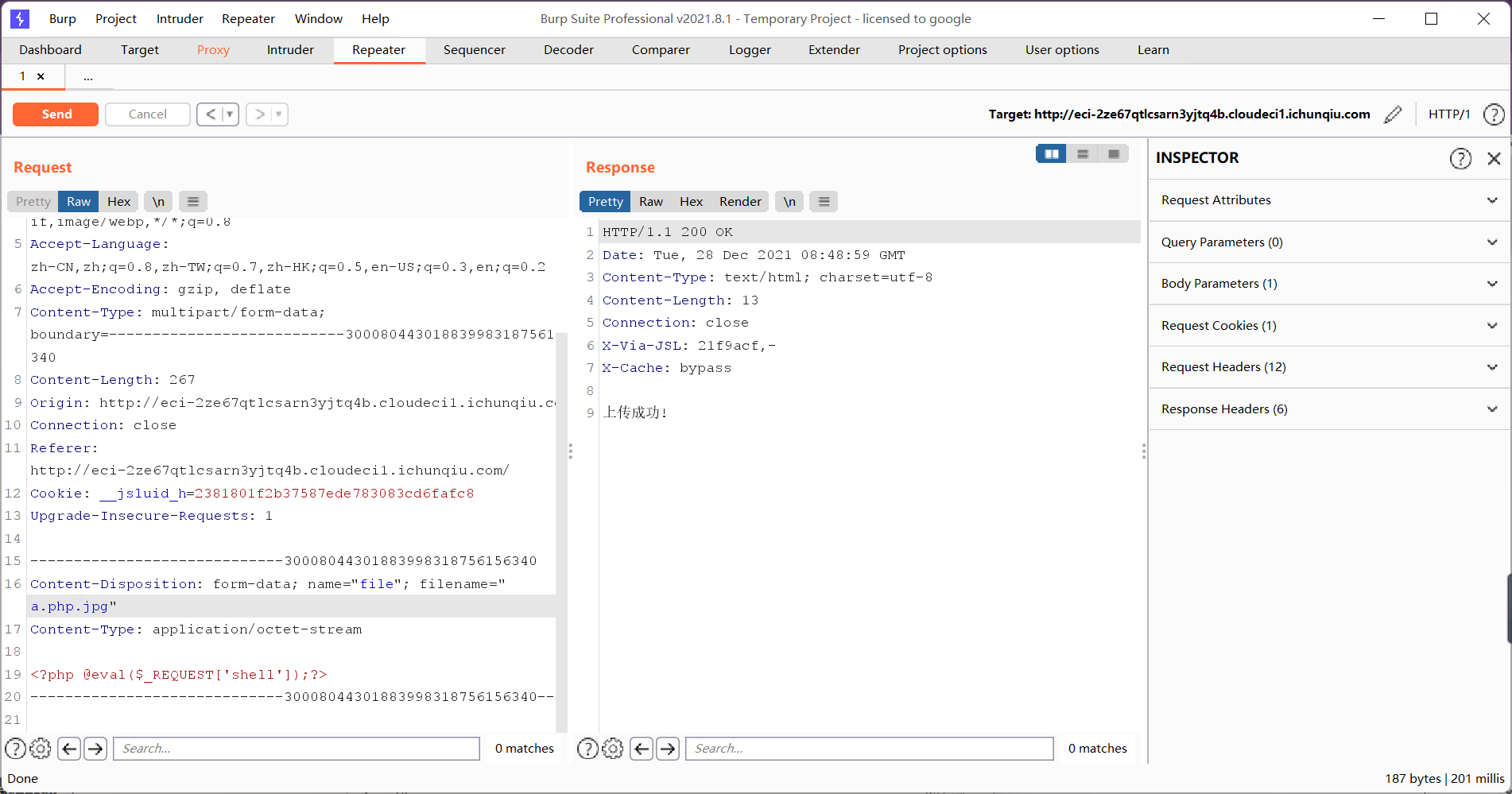The width and height of the screenshot is (1512, 794).
Task: Toggle non-printable \n in Request pane
Action: tap(158, 202)
